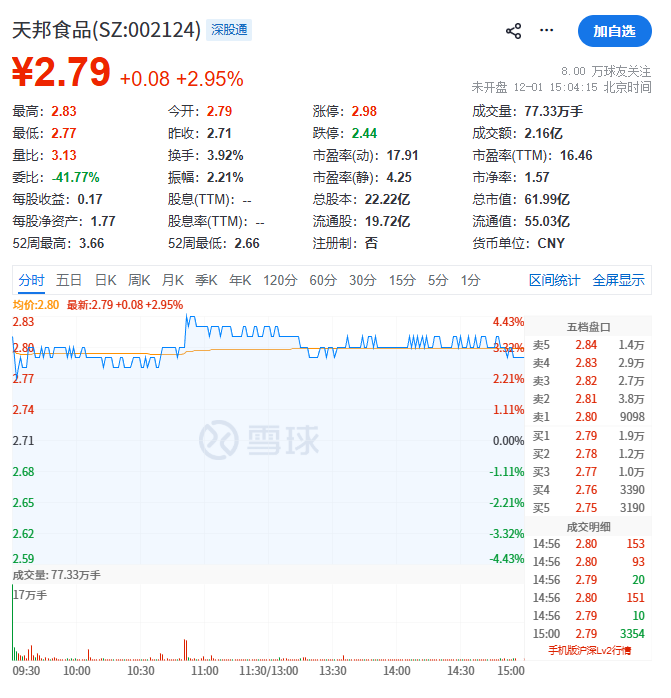Select the 卖3 order row at 2.82

(588, 381)
